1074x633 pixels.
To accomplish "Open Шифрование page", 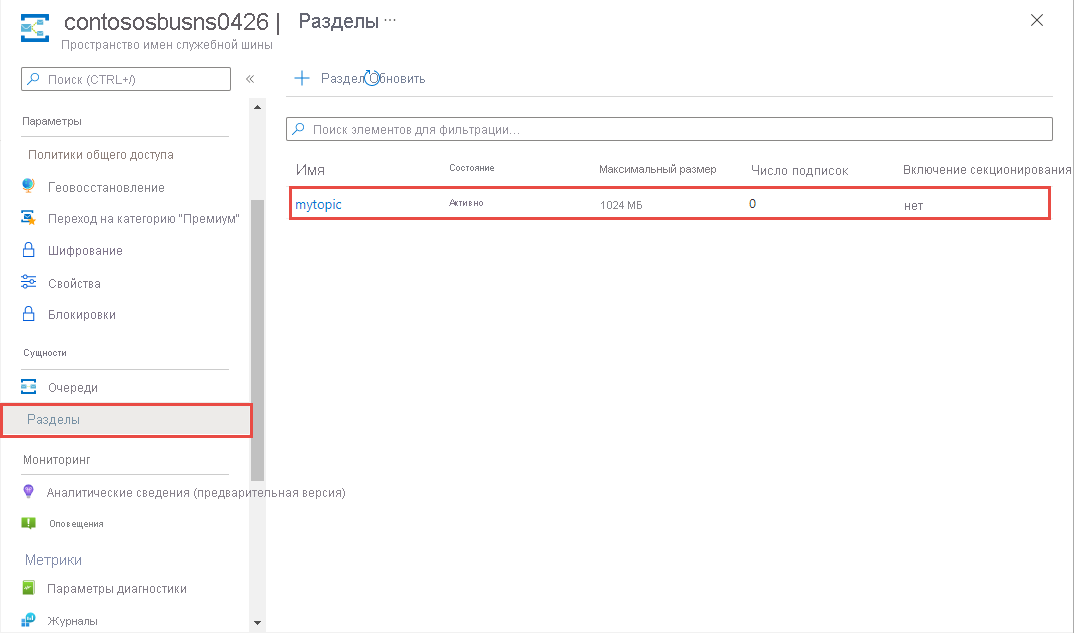I will coord(85,251).
